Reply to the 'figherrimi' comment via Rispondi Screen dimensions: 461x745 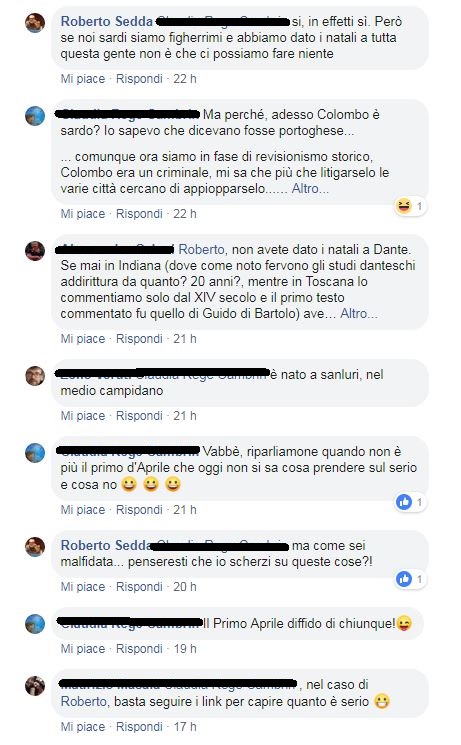[x=139, y=78]
